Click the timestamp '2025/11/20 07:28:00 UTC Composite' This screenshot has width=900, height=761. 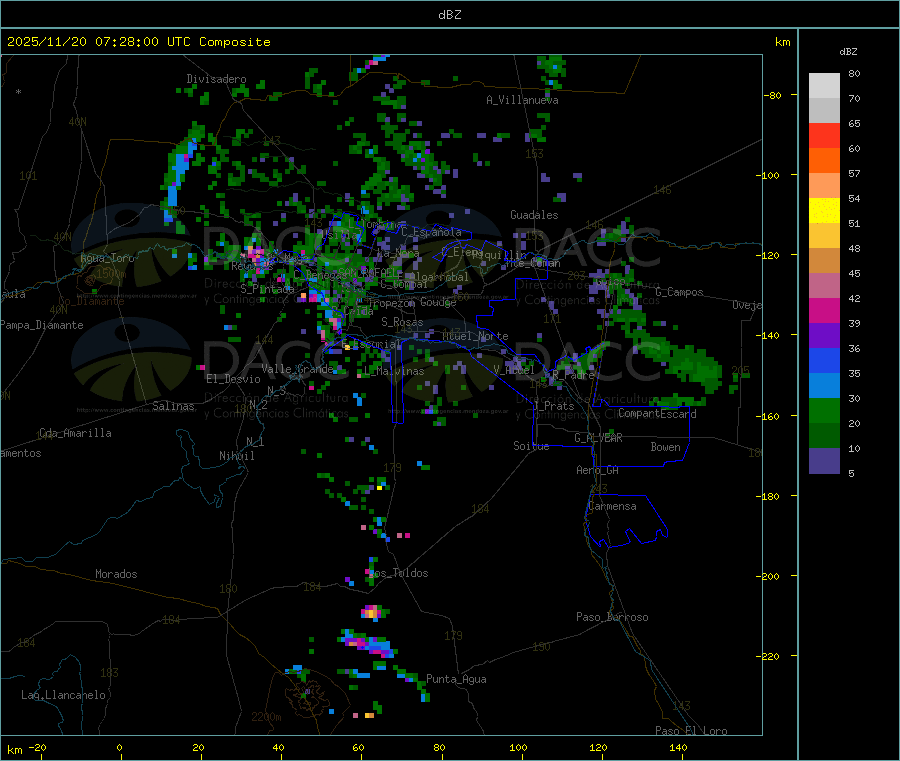click(138, 42)
